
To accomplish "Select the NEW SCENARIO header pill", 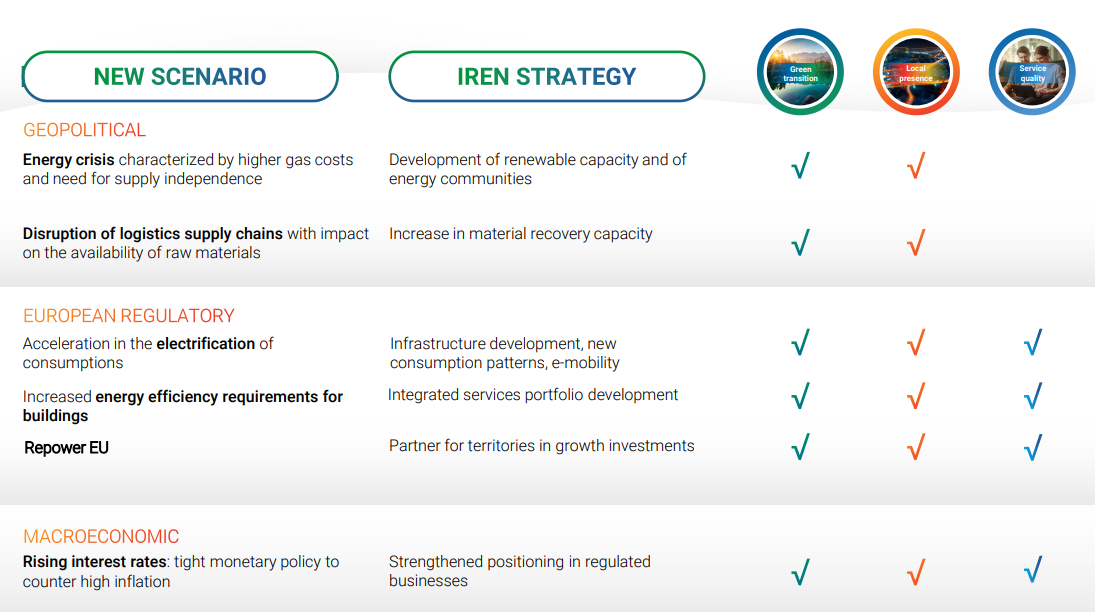I will [x=180, y=76].
